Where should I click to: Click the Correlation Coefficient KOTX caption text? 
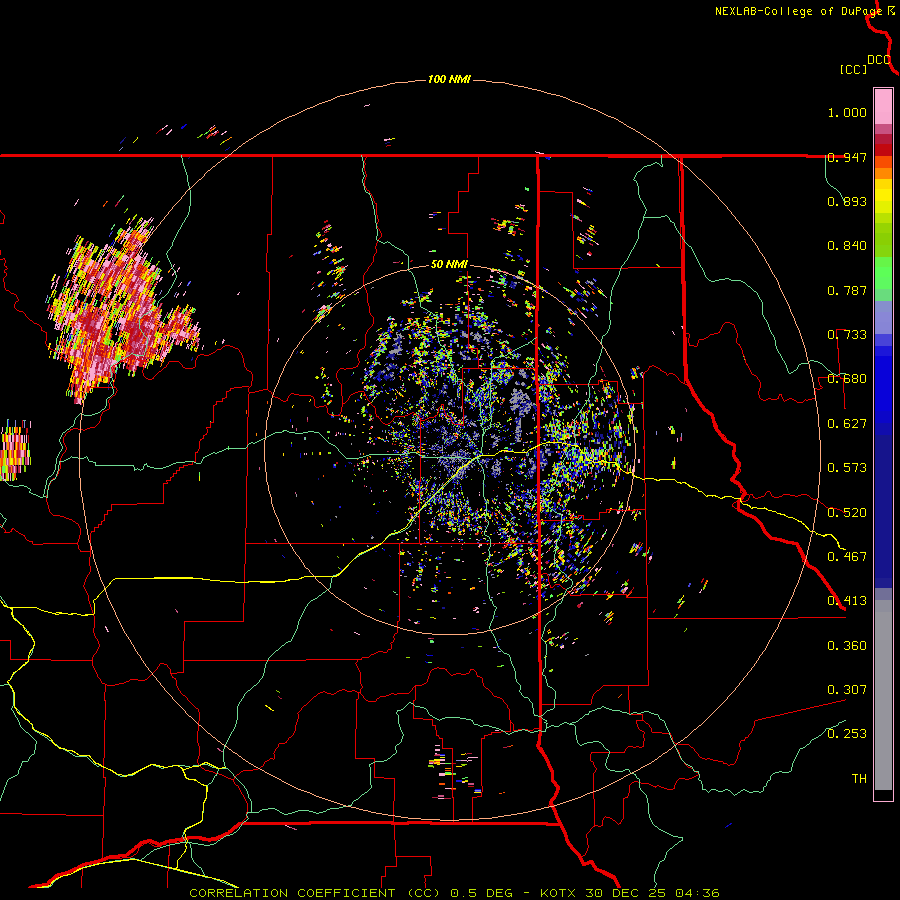pos(454,893)
